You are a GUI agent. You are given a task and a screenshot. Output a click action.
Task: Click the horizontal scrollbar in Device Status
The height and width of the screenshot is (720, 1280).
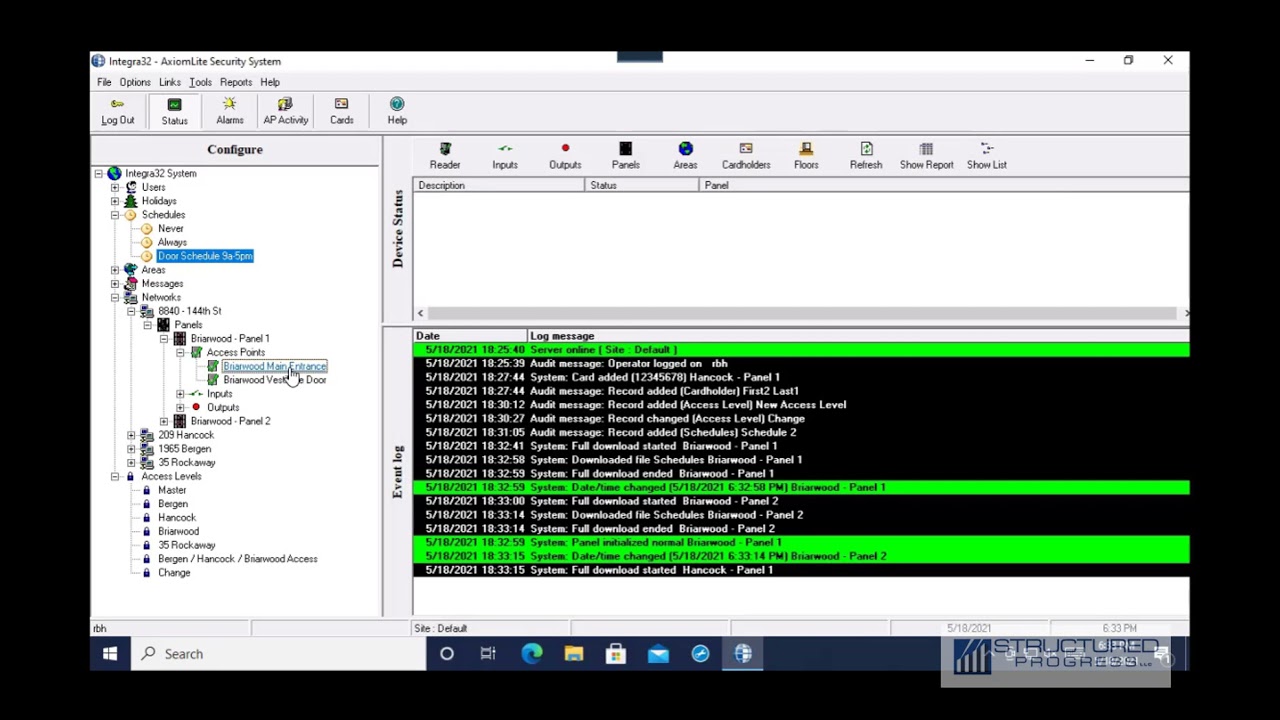[x=801, y=314]
